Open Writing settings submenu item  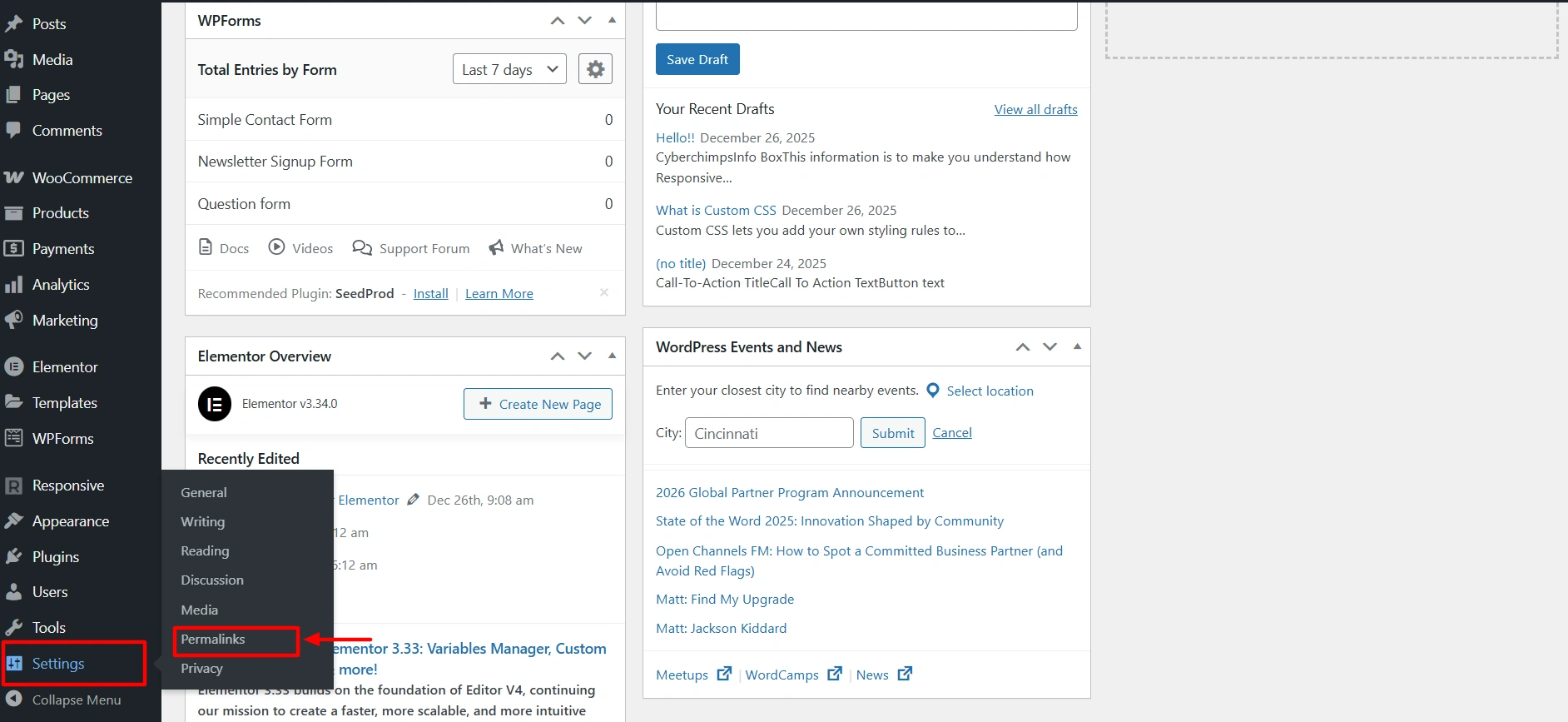click(x=203, y=522)
